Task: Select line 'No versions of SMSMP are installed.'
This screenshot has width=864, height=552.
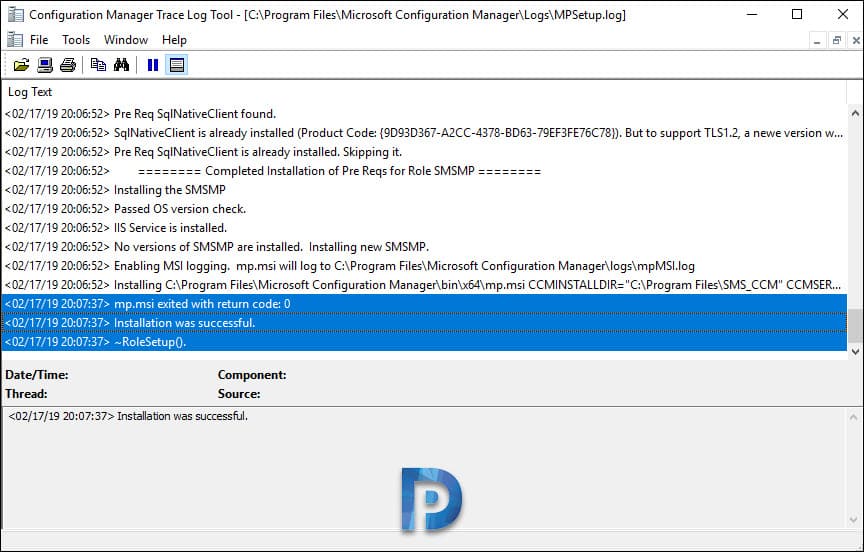Action: click(x=424, y=247)
